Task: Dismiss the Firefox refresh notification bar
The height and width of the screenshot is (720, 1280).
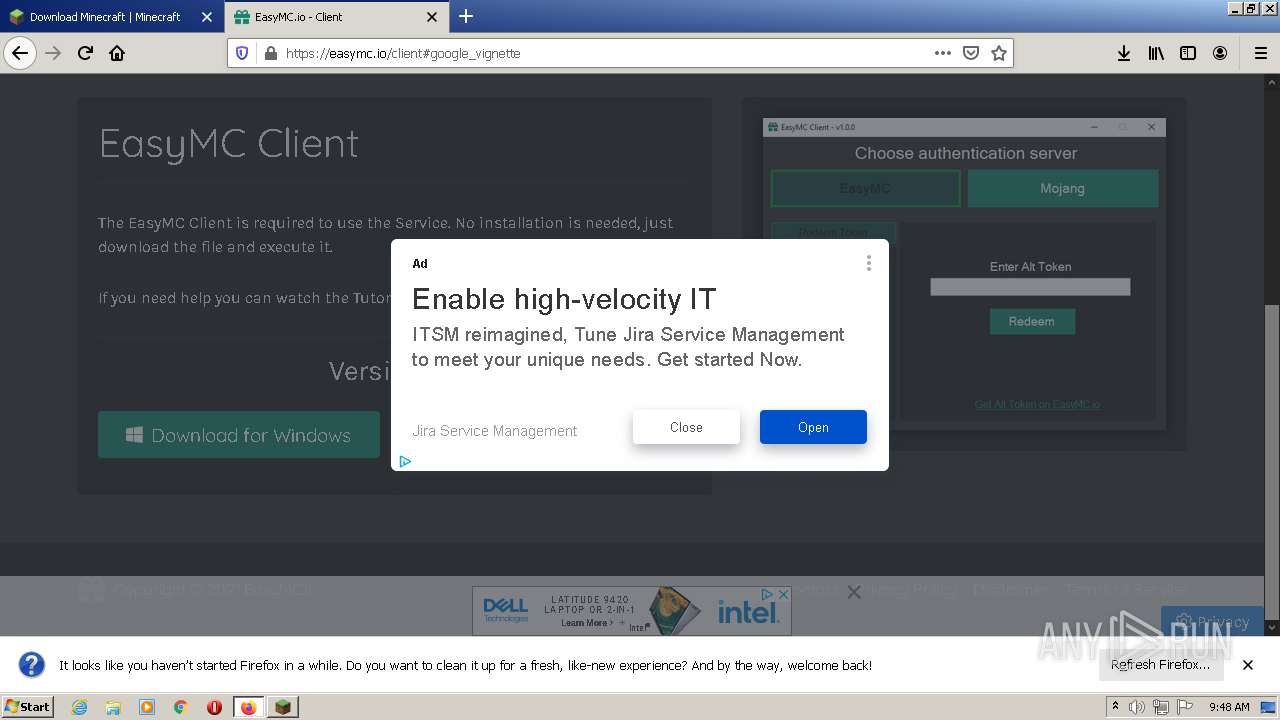Action: pyautogui.click(x=1248, y=665)
